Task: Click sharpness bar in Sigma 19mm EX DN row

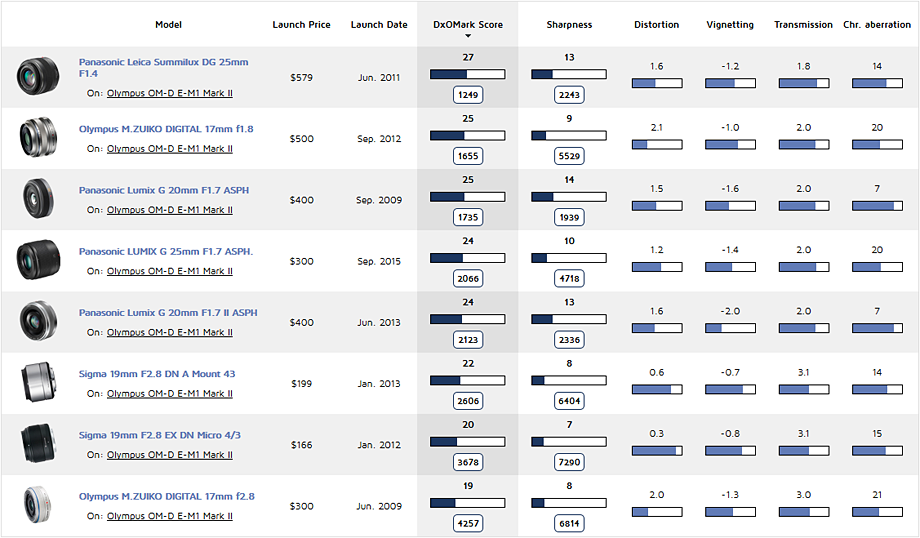Action: (x=569, y=442)
